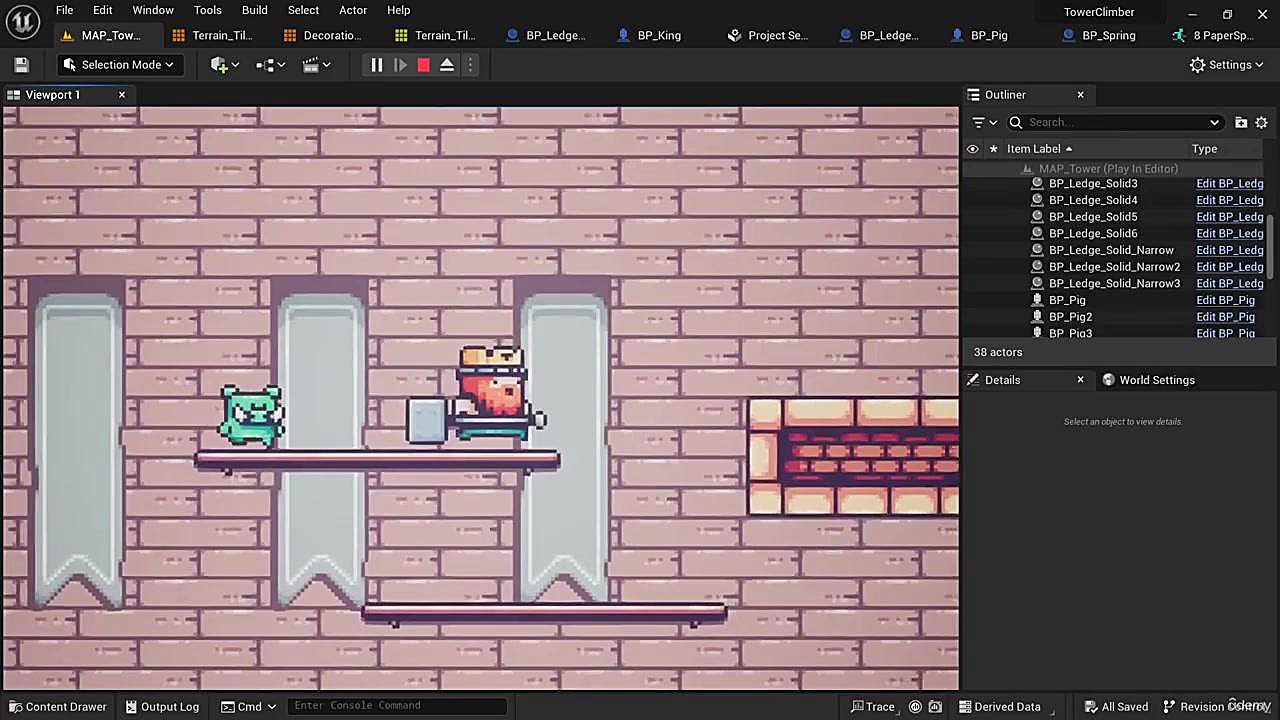Image resolution: width=1280 pixels, height=720 pixels.
Task: Open Outliner filter options dropdown
Action: tap(985, 122)
